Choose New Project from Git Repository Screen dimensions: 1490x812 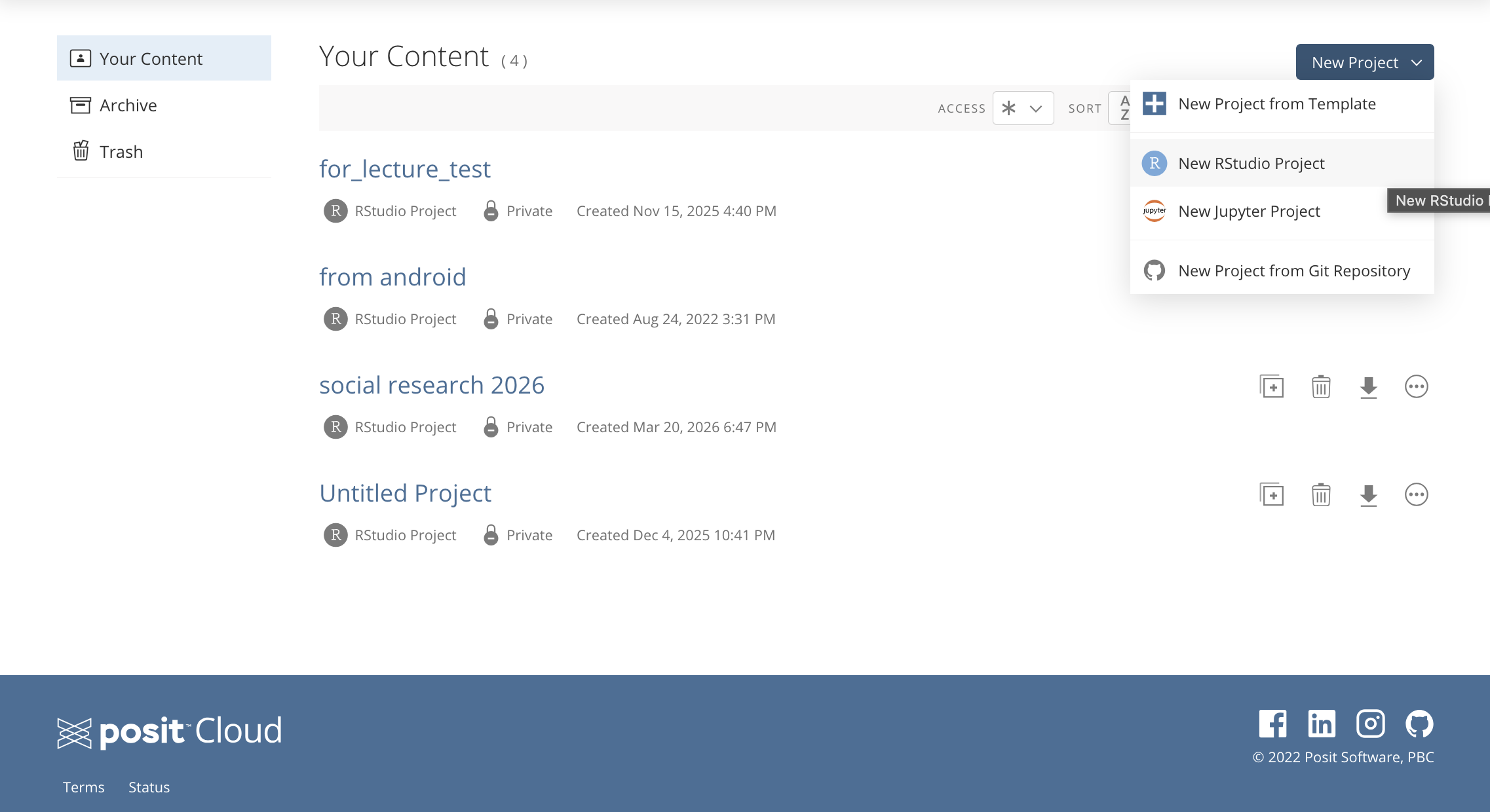tap(1293, 271)
